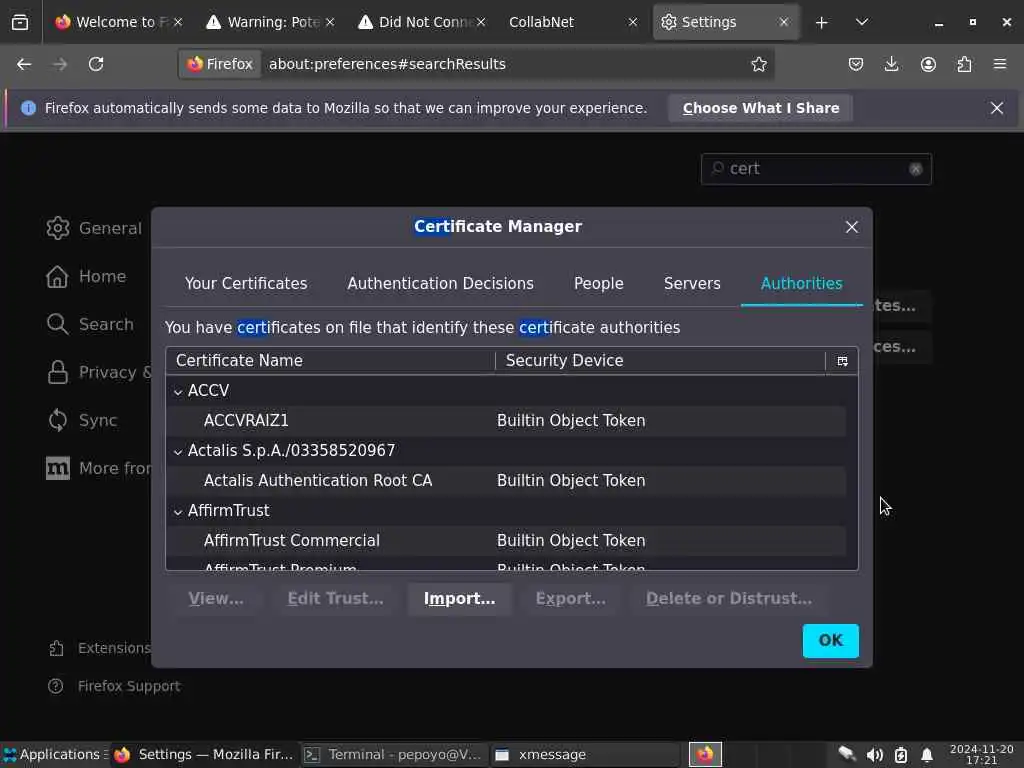
Task: Open Home settings category
Action: coord(86,276)
